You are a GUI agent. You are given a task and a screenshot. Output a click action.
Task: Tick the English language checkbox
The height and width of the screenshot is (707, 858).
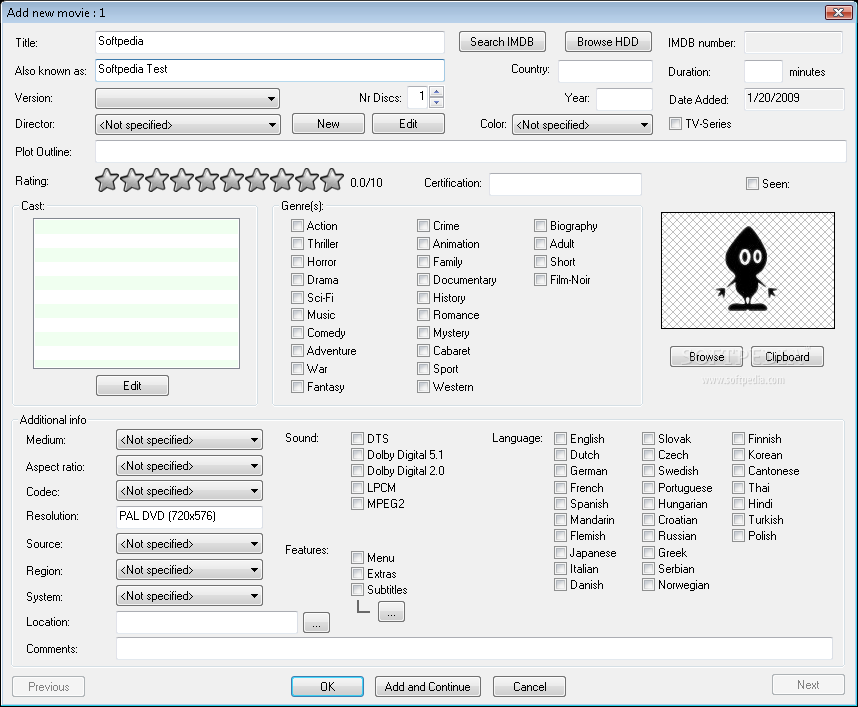pos(560,438)
